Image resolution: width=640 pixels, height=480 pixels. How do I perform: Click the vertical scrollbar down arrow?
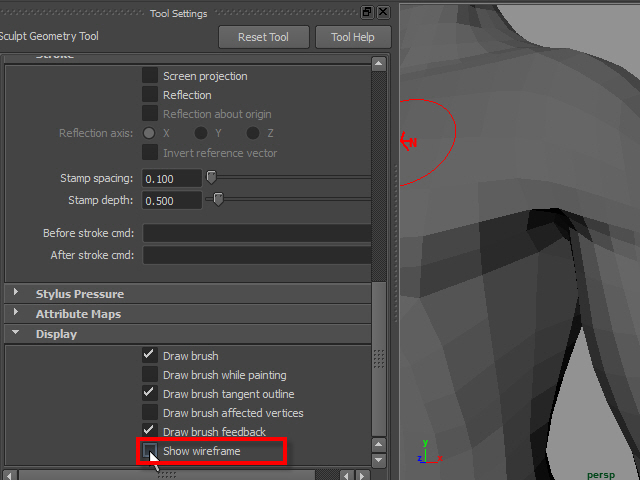coord(379,458)
